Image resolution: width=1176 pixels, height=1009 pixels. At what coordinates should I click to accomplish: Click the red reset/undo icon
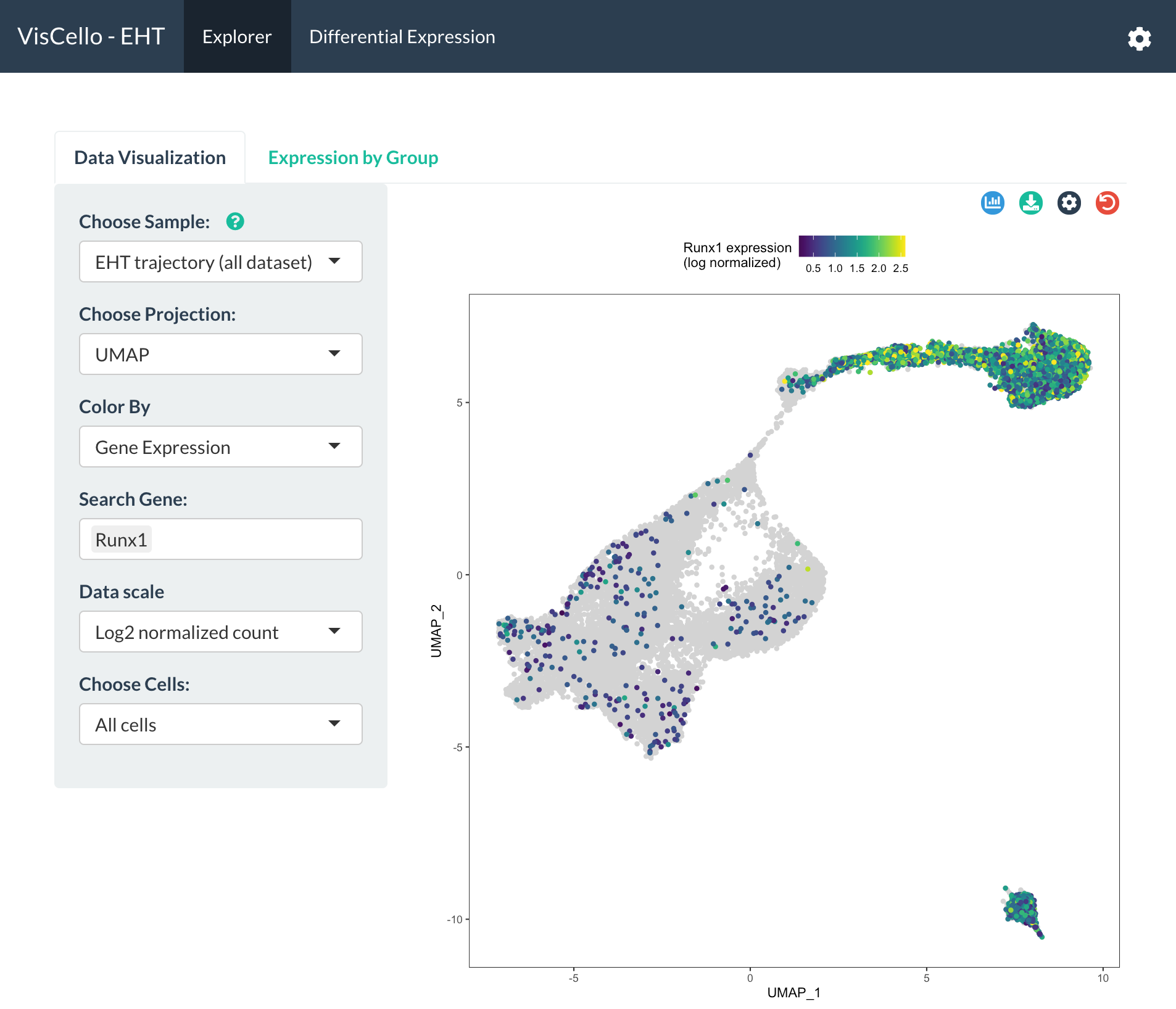pyautogui.click(x=1108, y=203)
